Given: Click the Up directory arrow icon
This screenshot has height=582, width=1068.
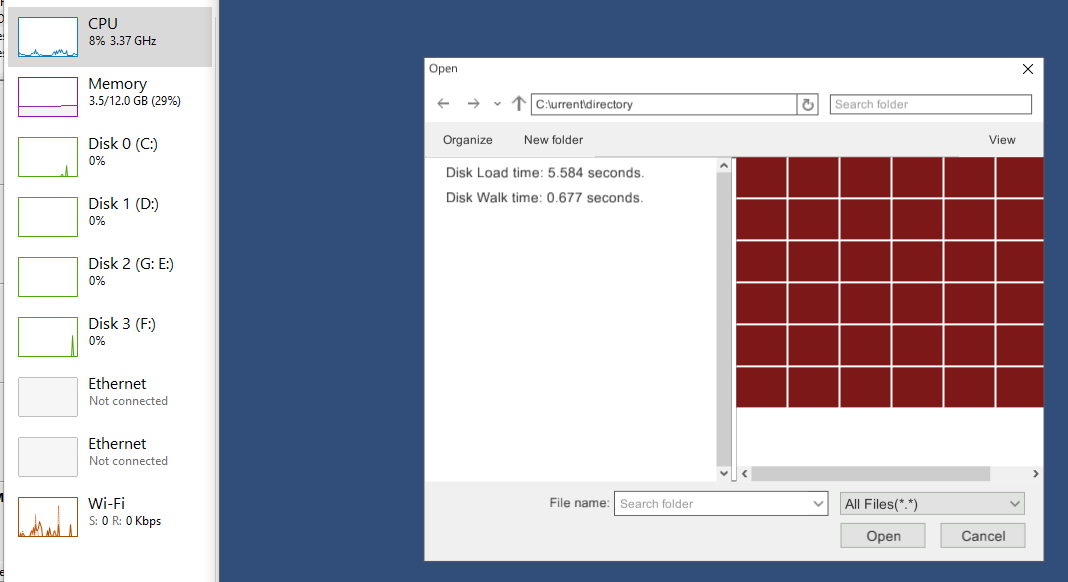Looking at the screenshot, I should [518, 104].
